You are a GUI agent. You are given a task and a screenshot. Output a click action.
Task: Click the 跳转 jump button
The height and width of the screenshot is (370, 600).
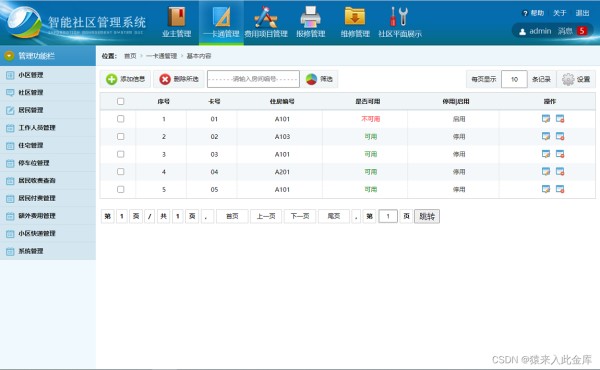coord(427,216)
